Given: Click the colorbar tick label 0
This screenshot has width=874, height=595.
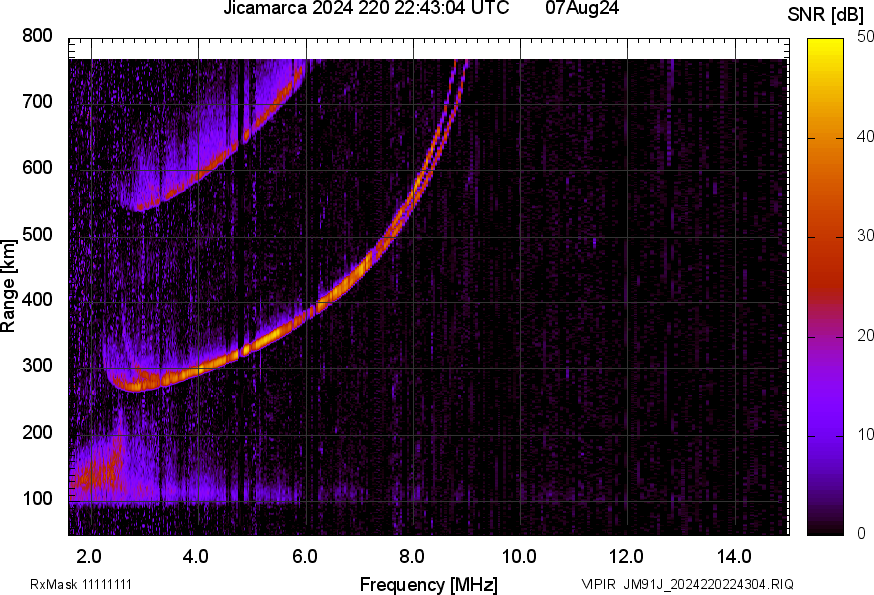Looking at the screenshot, I should click(861, 534).
